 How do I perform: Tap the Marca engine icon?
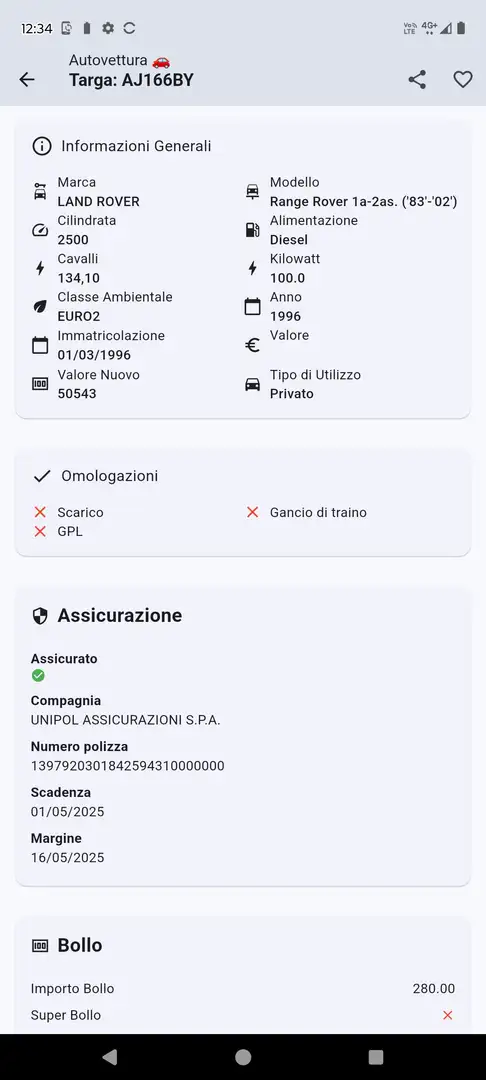click(x=41, y=191)
